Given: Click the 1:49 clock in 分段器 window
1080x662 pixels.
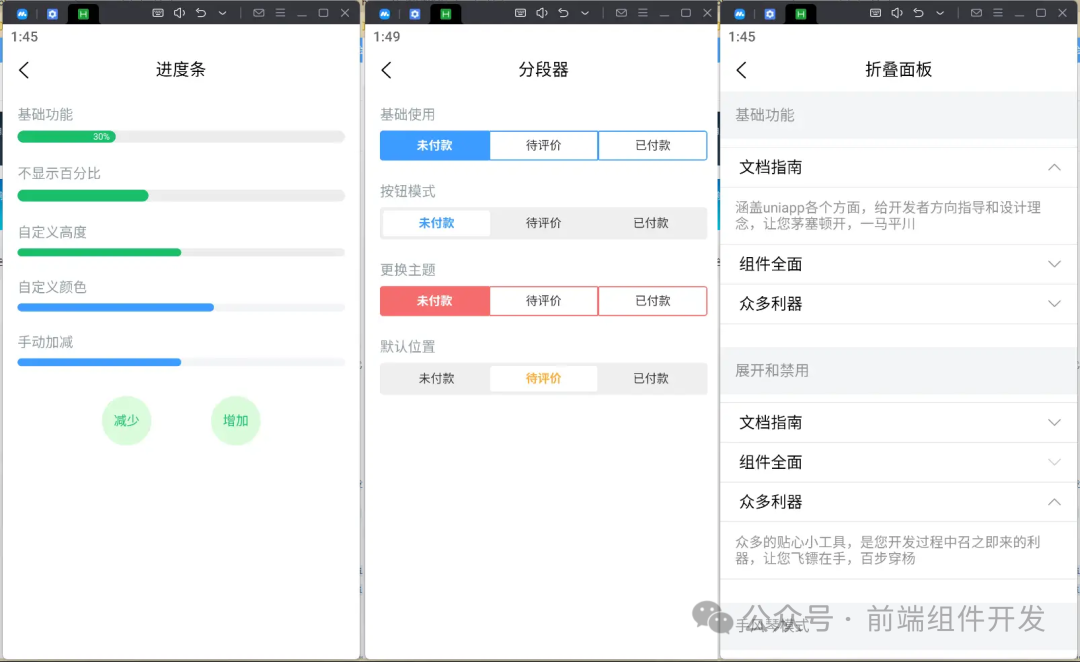Looking at the screenshot, I should pyautogui.click(x=386, y=37).
